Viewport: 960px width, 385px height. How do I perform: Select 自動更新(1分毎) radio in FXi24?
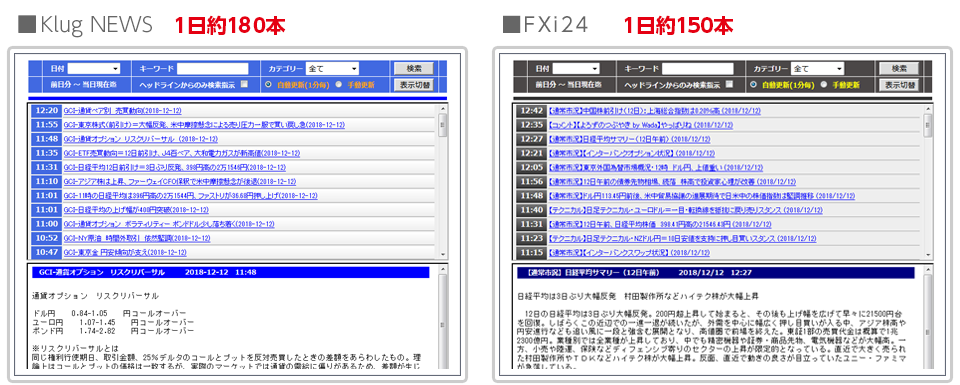tap(753, 84)
